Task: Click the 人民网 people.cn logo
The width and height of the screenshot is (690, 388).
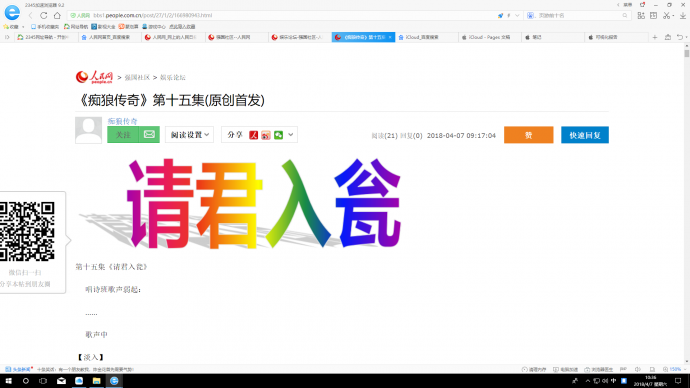Action: (94, 77)
